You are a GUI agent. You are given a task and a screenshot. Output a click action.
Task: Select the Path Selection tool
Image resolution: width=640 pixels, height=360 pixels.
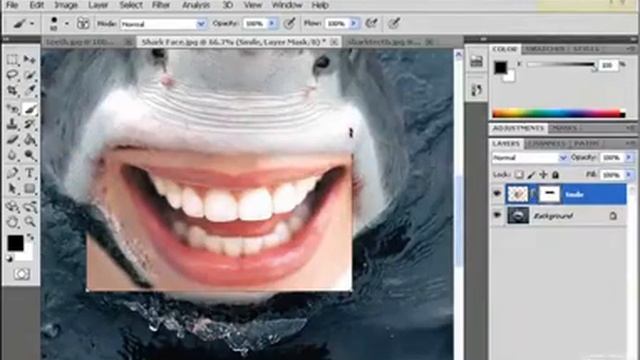[x=12, y=189]
